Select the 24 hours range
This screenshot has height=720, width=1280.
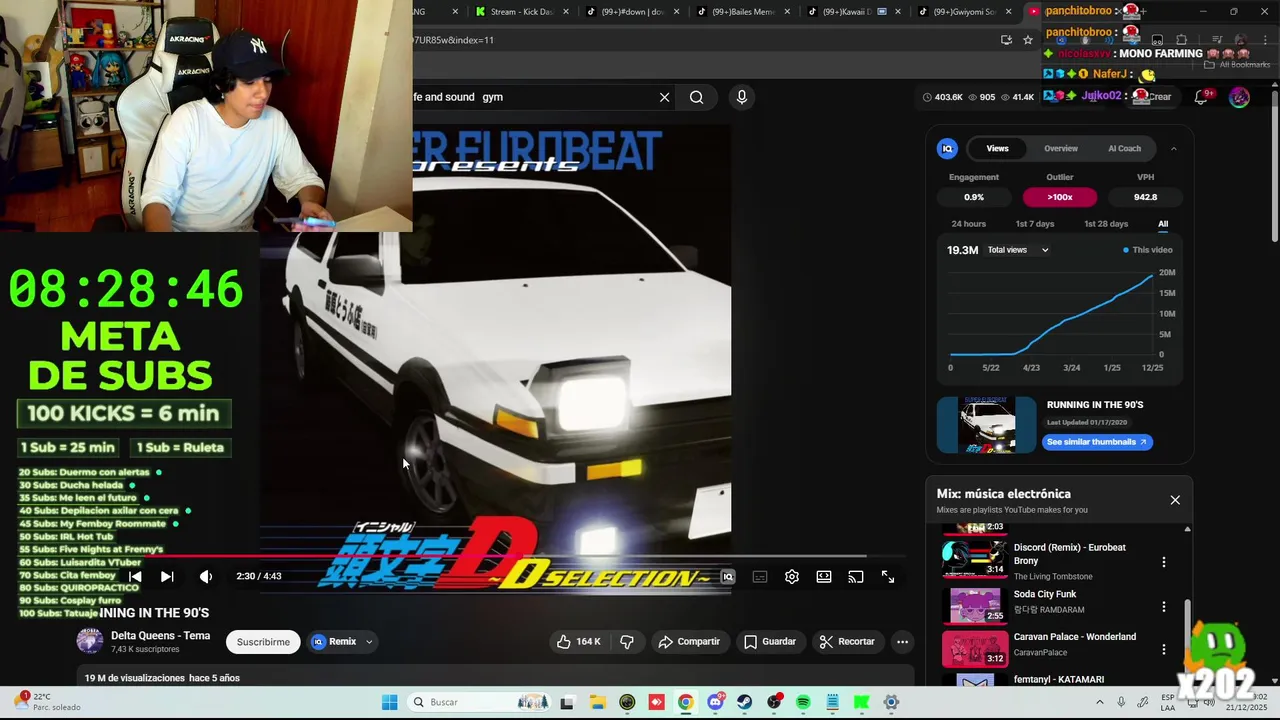(968, 224)
